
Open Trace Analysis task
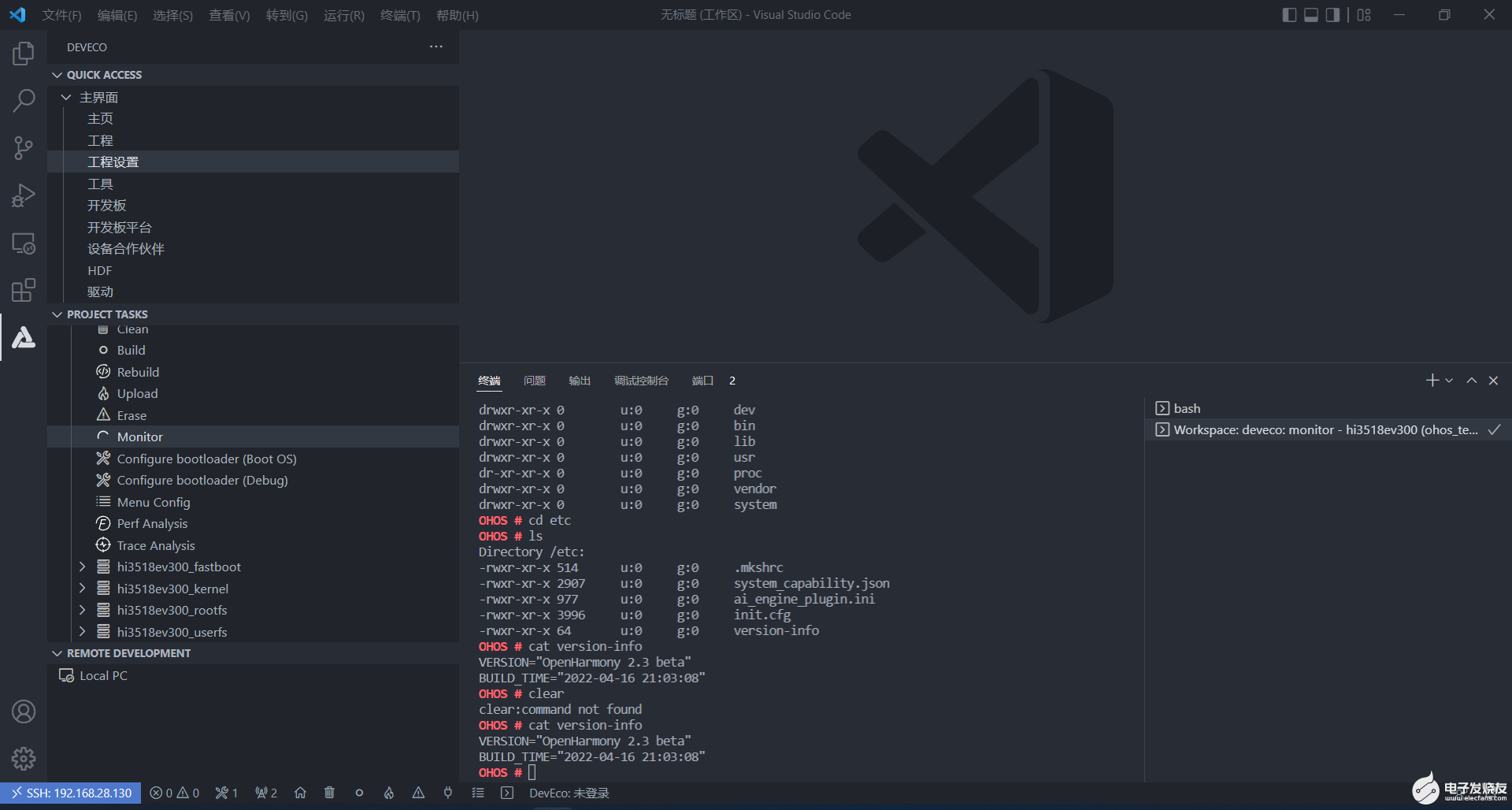tap(253, 545)
